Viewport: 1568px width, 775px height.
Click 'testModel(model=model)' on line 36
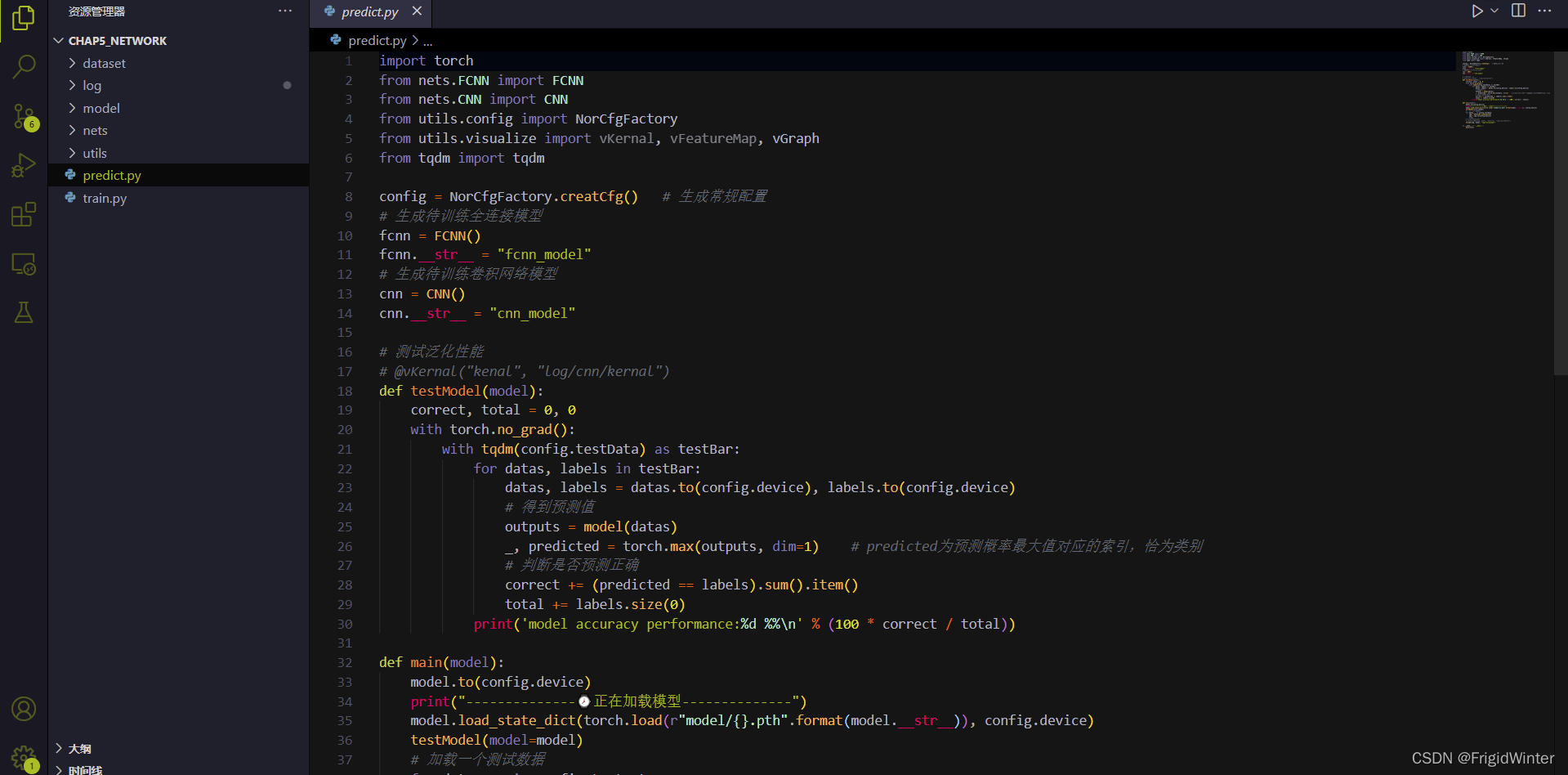tap(497, 740)
